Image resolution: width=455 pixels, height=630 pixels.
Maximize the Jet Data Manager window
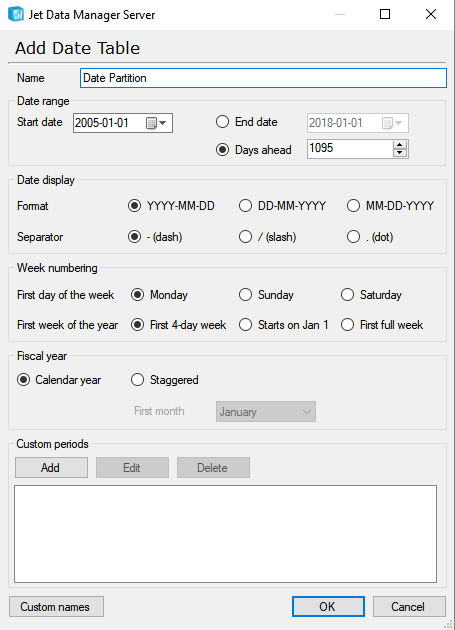coord(385,14)
